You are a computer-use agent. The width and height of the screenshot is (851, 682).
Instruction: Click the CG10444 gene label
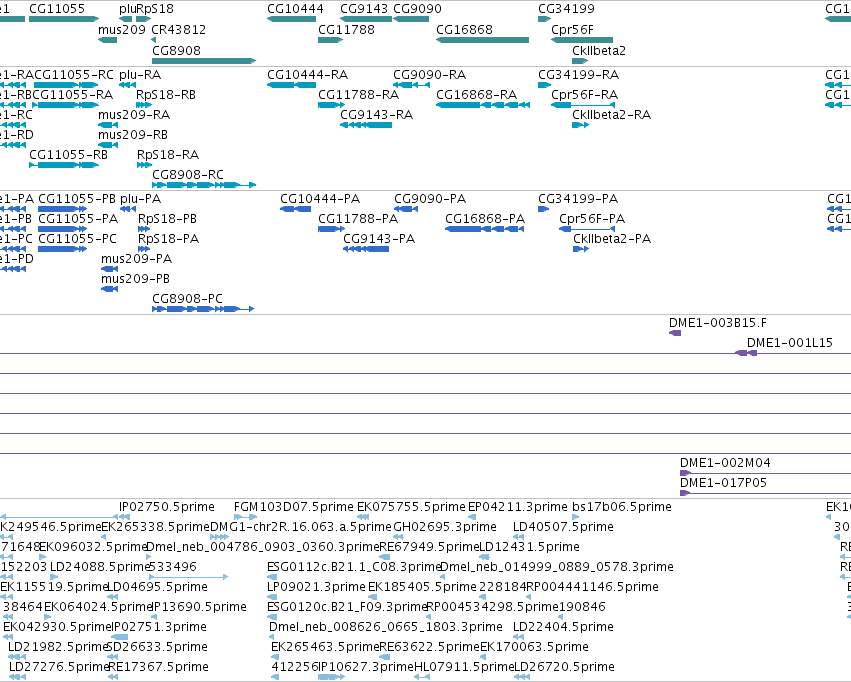[295, 9]
